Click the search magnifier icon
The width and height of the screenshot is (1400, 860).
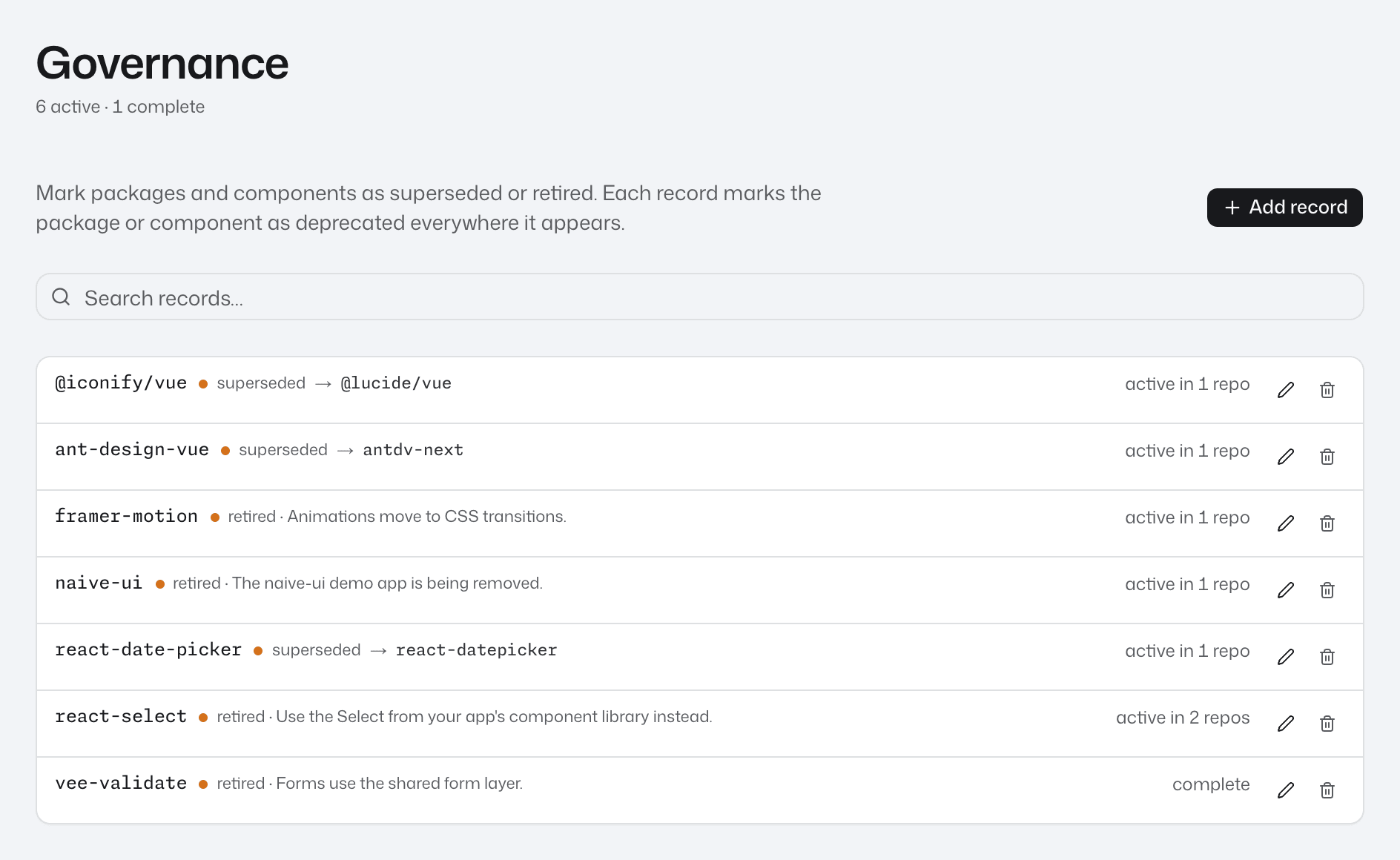click(61, 297)
